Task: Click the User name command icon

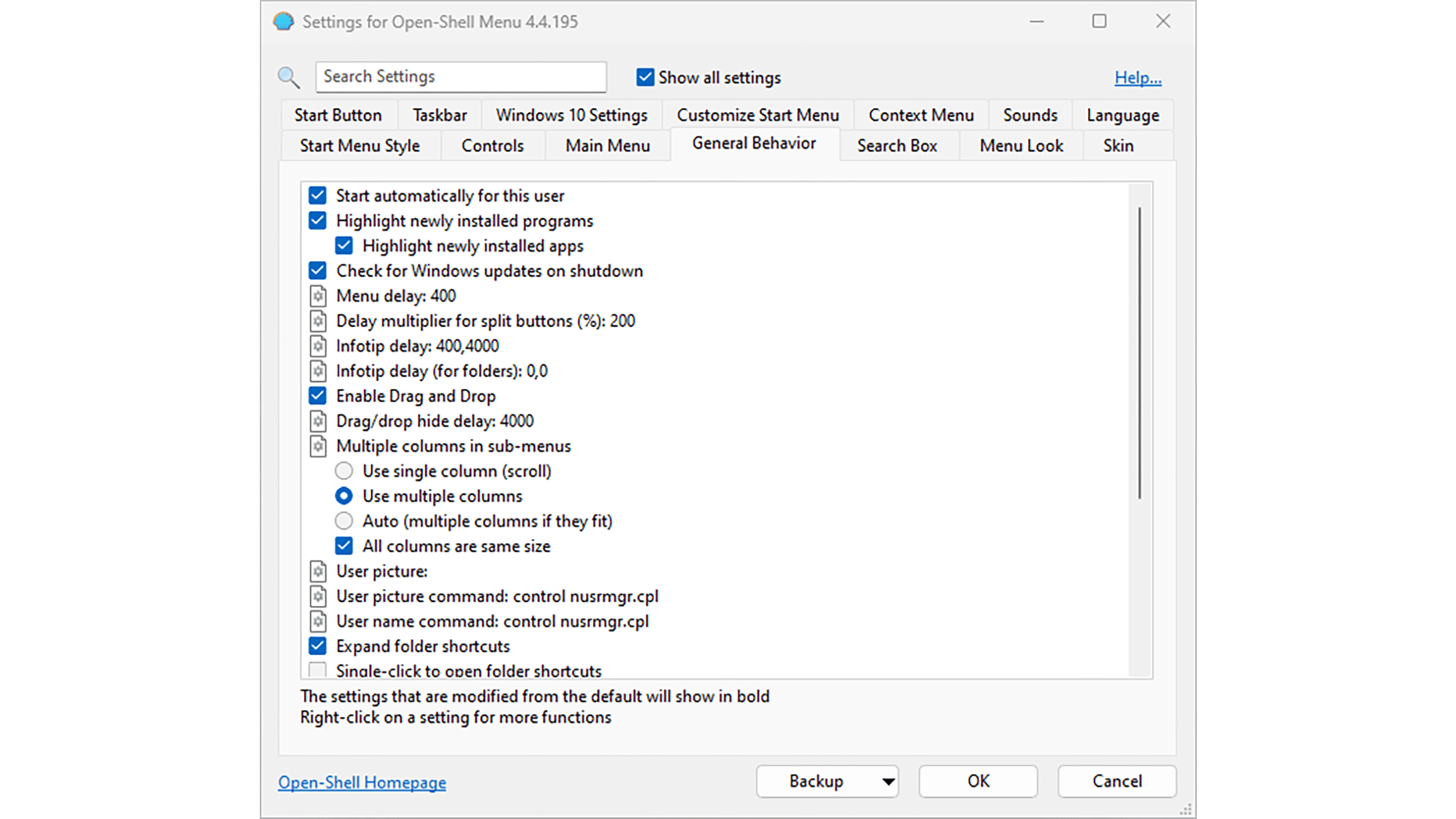Action: click(318, 621)
